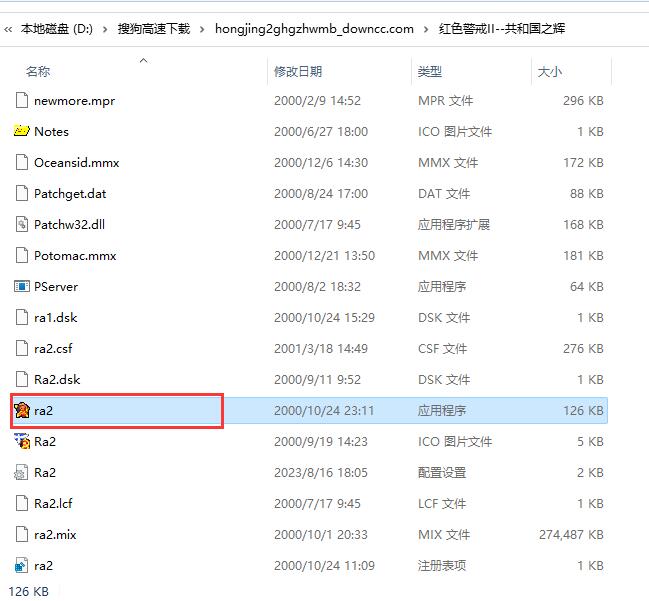Image resolution: width=649 pixels, height=601 pixels.
Task: Sort by 名称 column header
Action: [38, 72]
